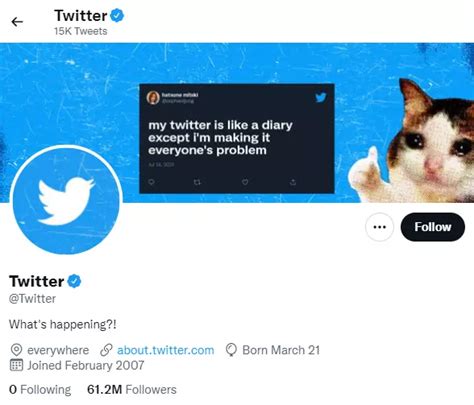Click the verified badge next to profile name
Screen dimensions: 474x405
click(x=74, y=281)
